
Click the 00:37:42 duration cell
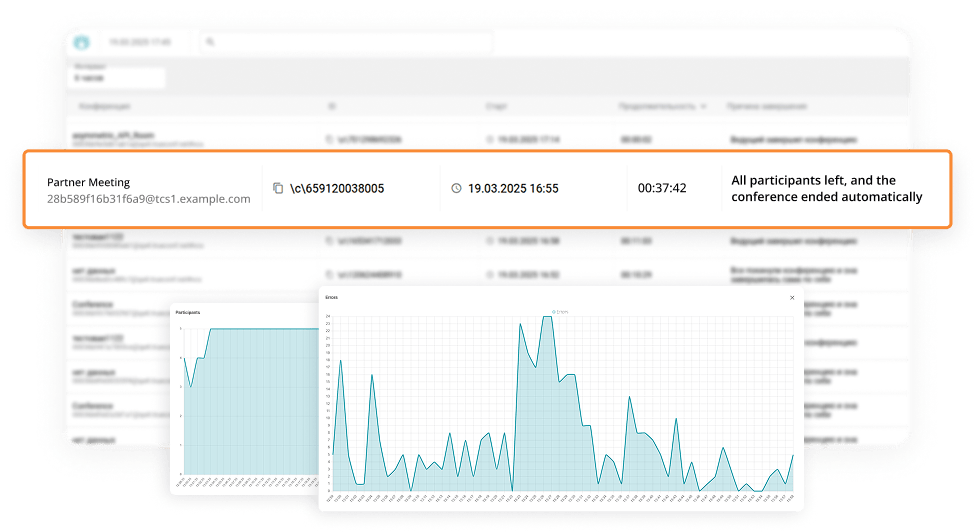[x=662, y=188]
